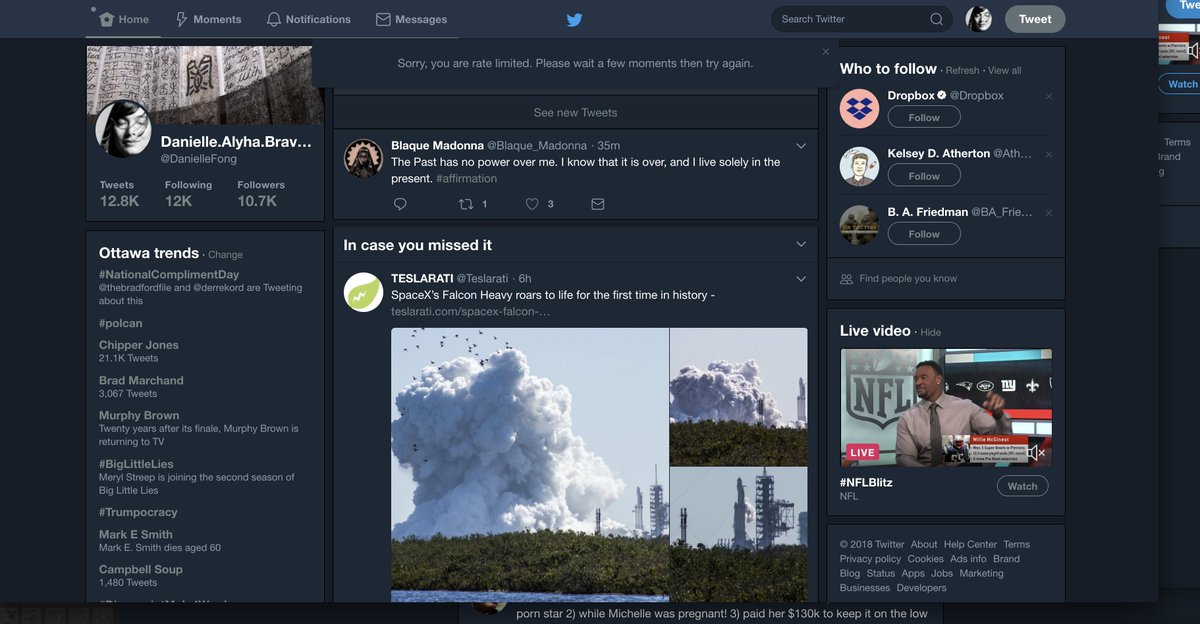1200x624 pixels.
Task: Dismiss the Kelsey D. Atherton suggestion
Action: click(1049, 154)
